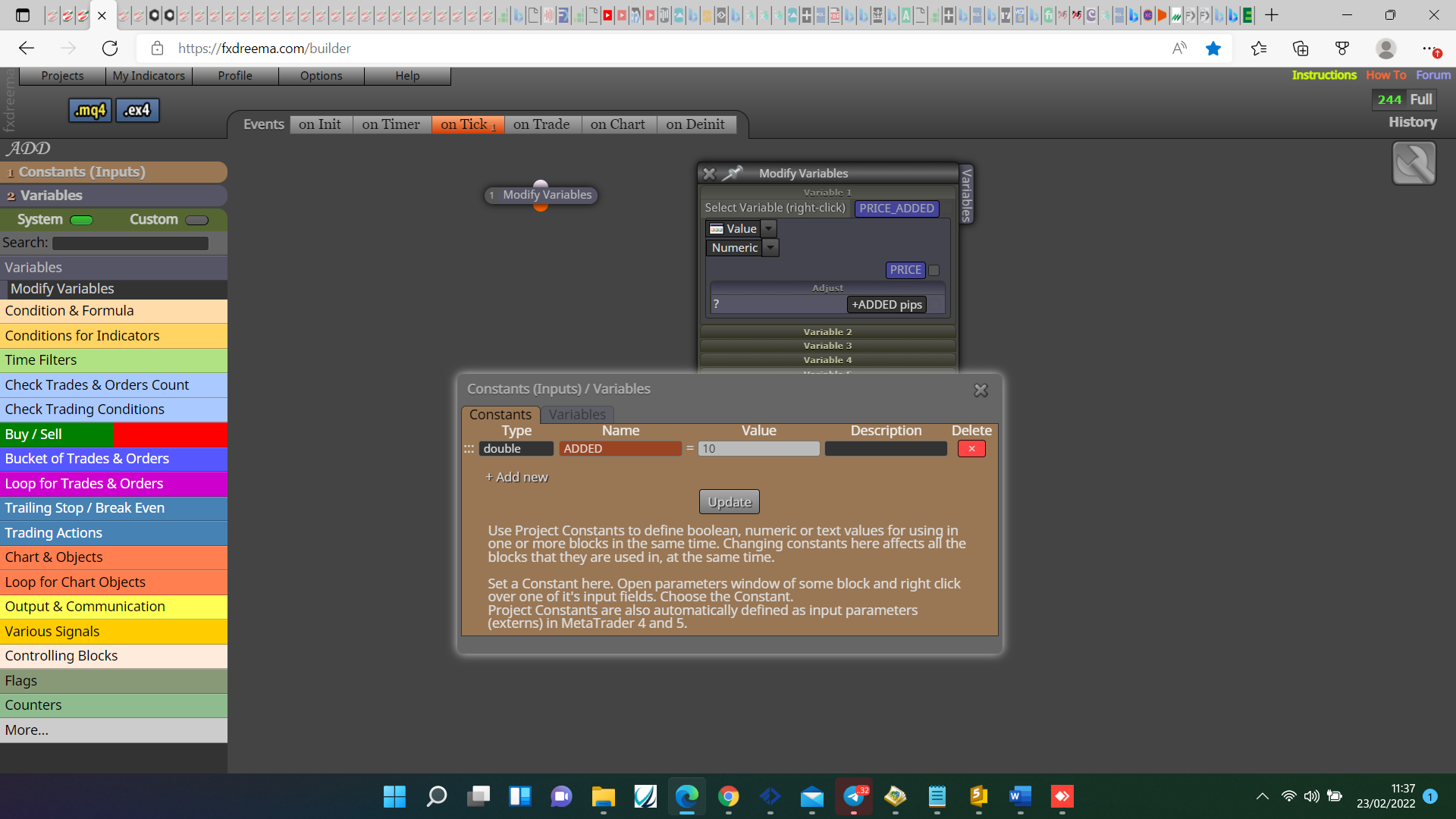Select the magenta Loop for Trades & Orders
1456x819 pixels.
[x=114, y=484]
